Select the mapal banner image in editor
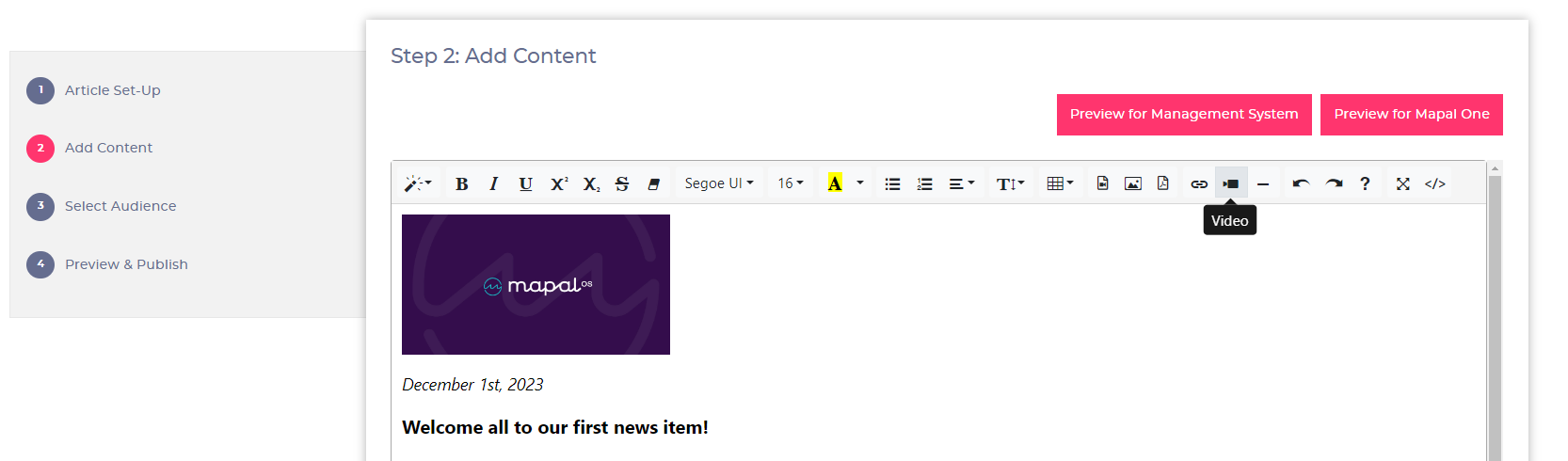This screenshot has width=1568, height=461. tap(536, 284)
